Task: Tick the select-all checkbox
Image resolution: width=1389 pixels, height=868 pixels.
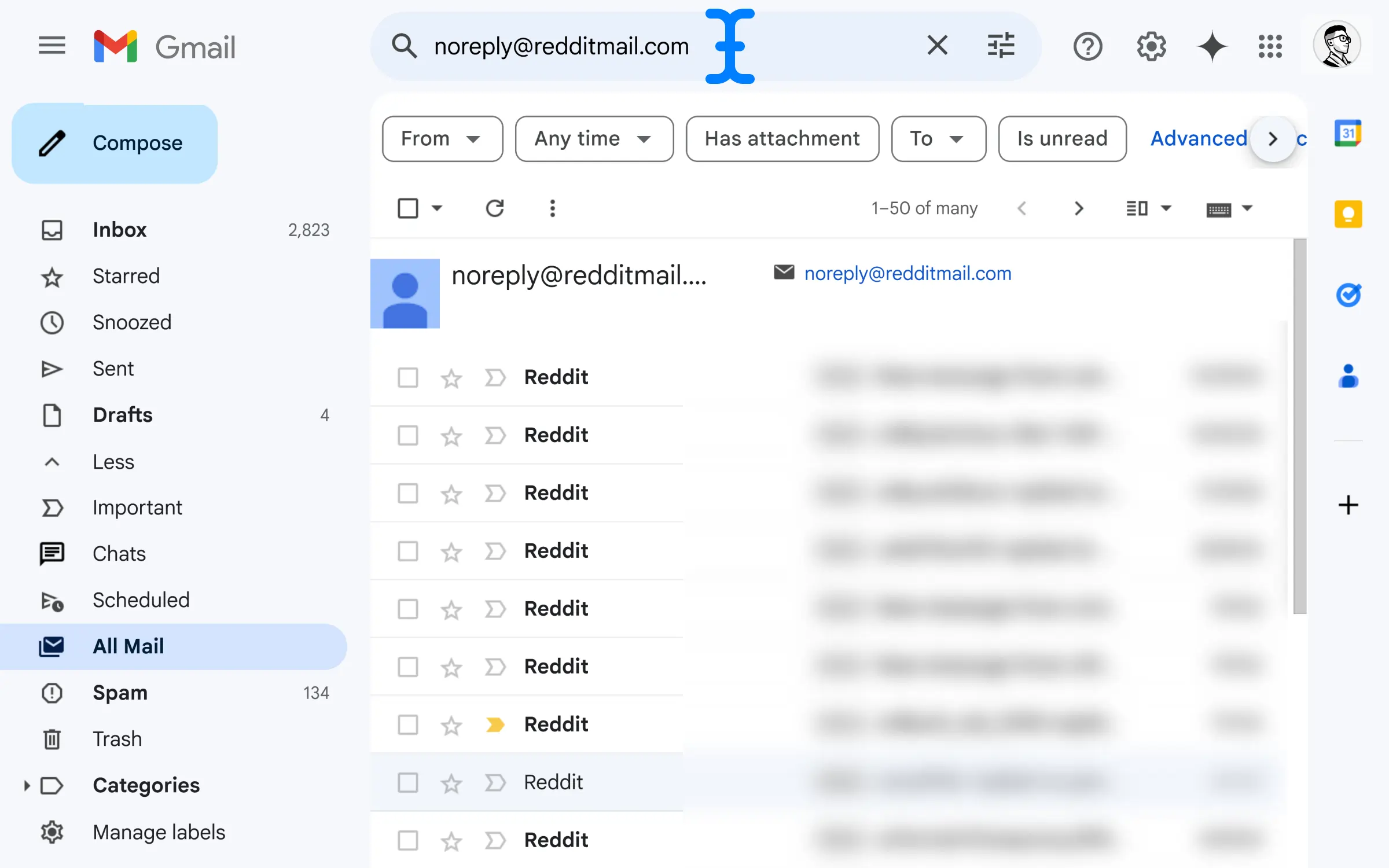Action: pyautogui.click(x=408, y=208)
